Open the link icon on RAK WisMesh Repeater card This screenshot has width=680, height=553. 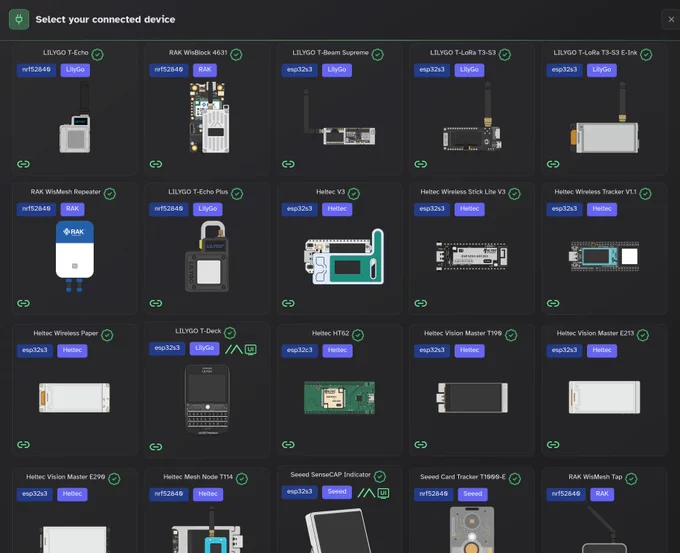(x=23, y=303)
